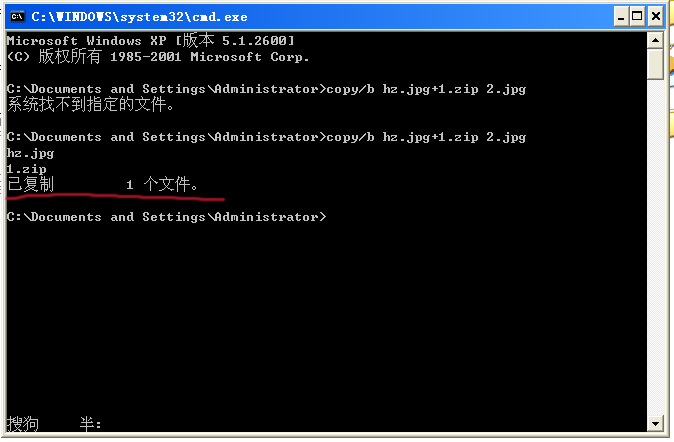The width and height of the screenshot is (674, 442).
Task: Maximize the command prompt window
Action: pyautogui.click(x=632, y=15)
